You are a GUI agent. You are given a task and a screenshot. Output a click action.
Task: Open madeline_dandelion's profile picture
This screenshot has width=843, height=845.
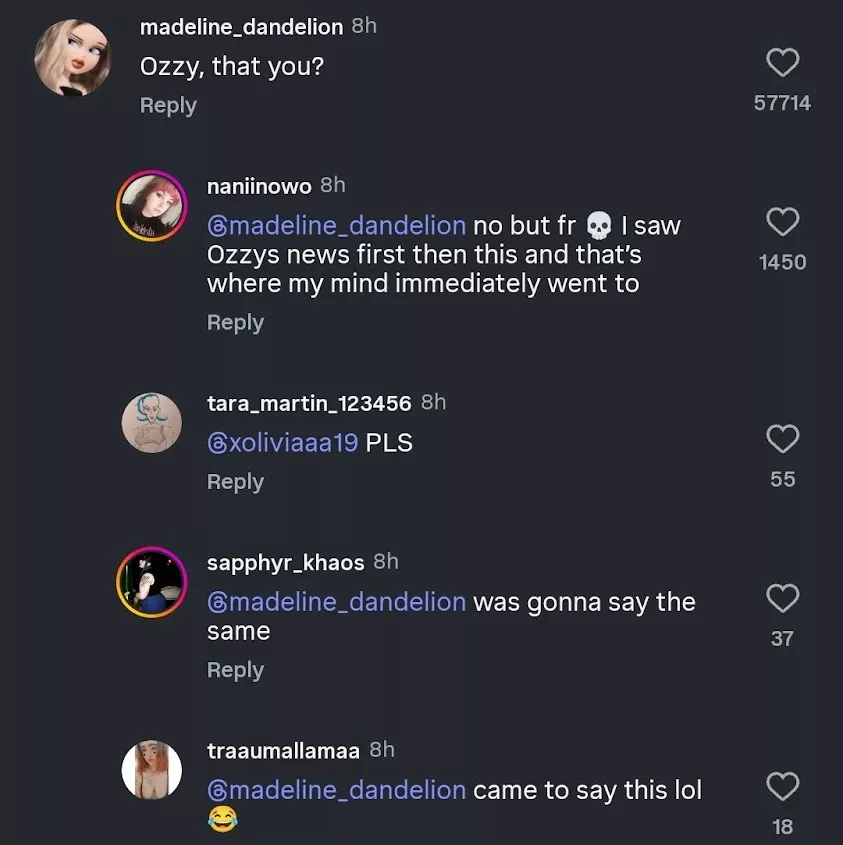(72, 58)
